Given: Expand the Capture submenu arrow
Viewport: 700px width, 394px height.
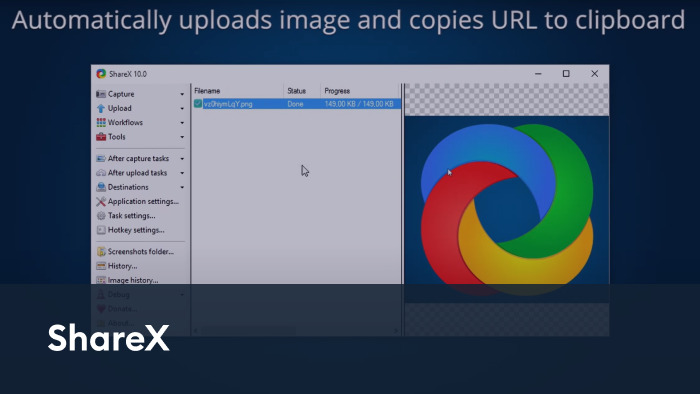Looking at the screenshot, I should pos(182,95).
